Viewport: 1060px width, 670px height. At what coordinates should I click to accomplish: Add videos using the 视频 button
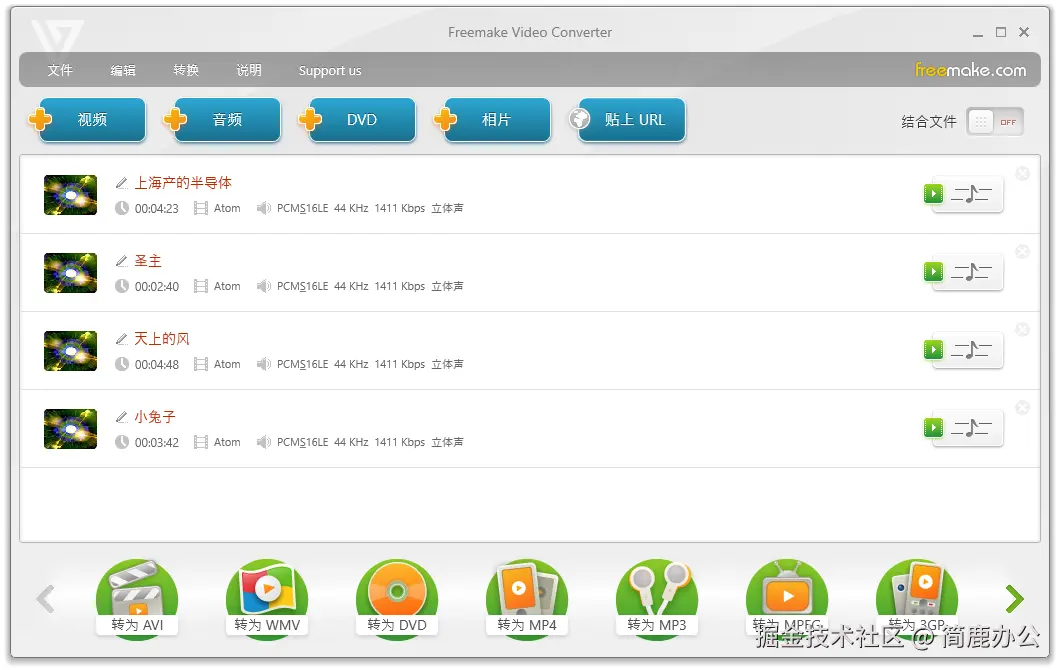pos(91,118)
